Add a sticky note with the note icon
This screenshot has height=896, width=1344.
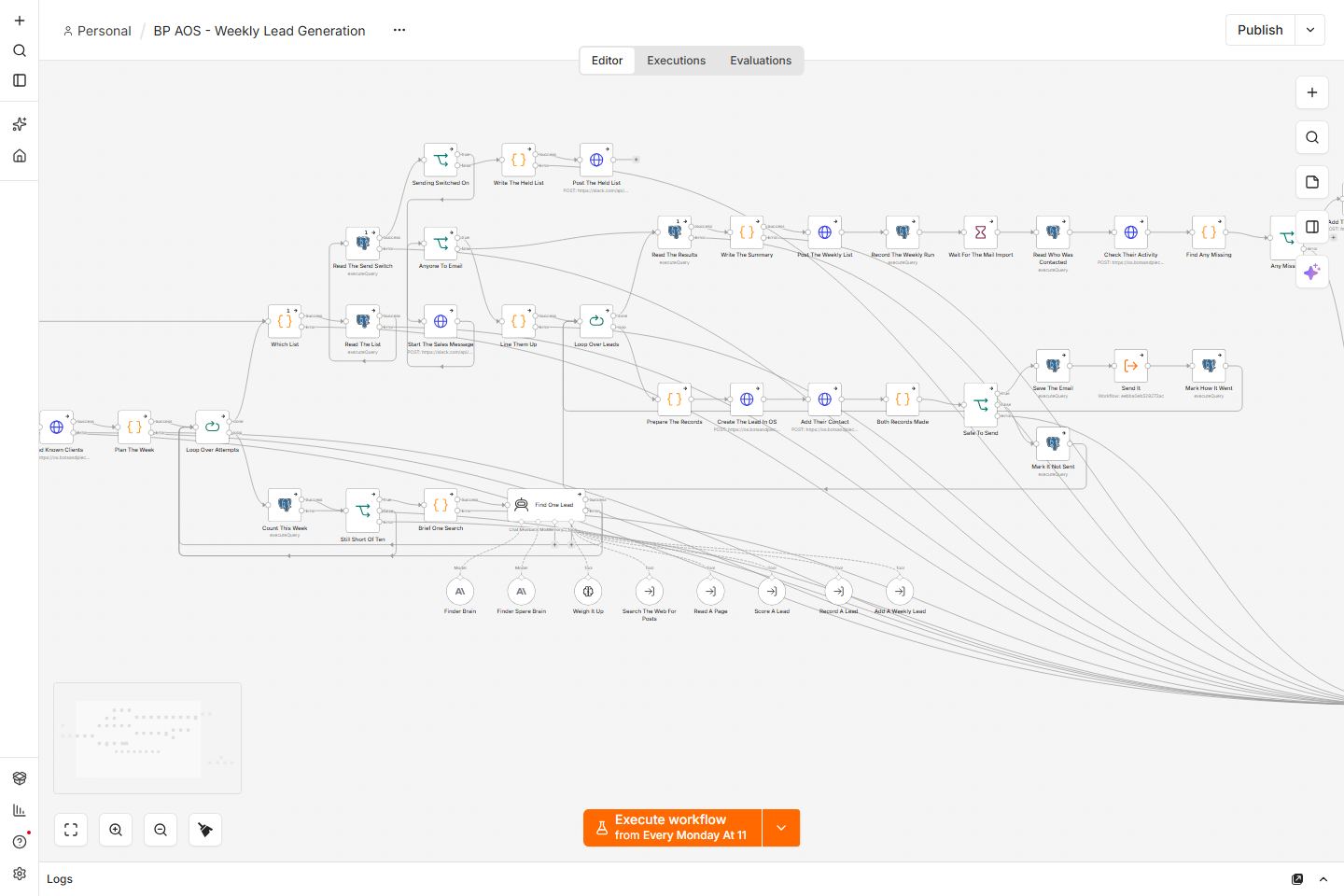(x=1312, y=182)
